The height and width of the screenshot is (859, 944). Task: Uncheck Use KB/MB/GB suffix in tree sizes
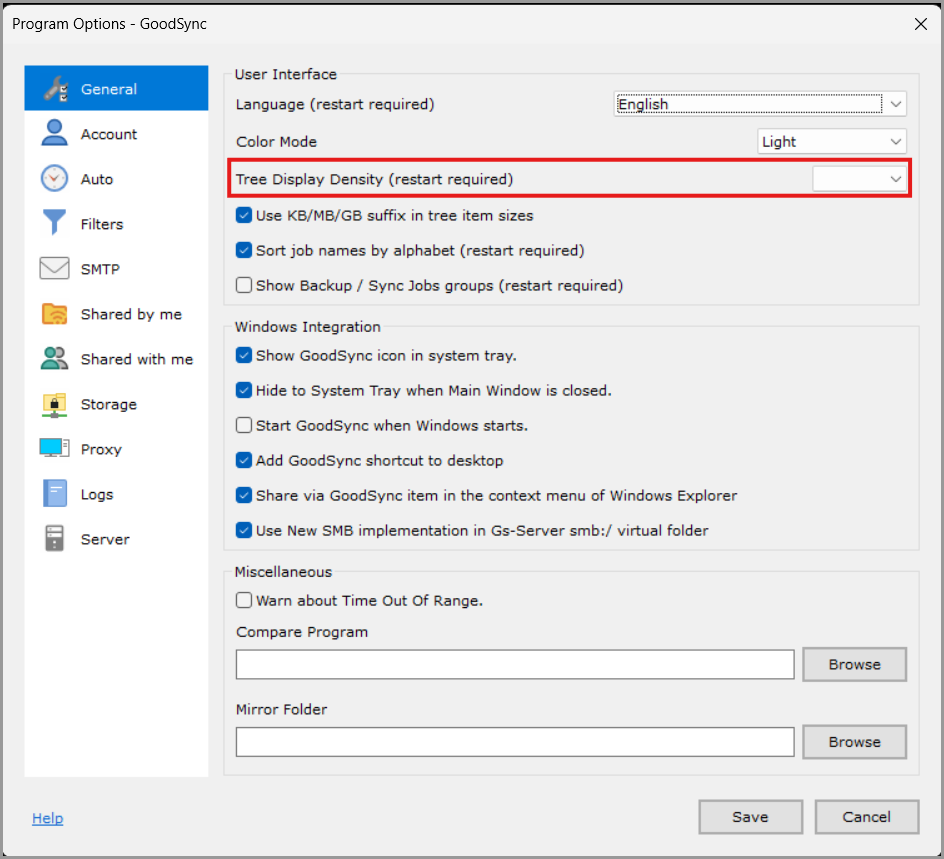point(244,216)
